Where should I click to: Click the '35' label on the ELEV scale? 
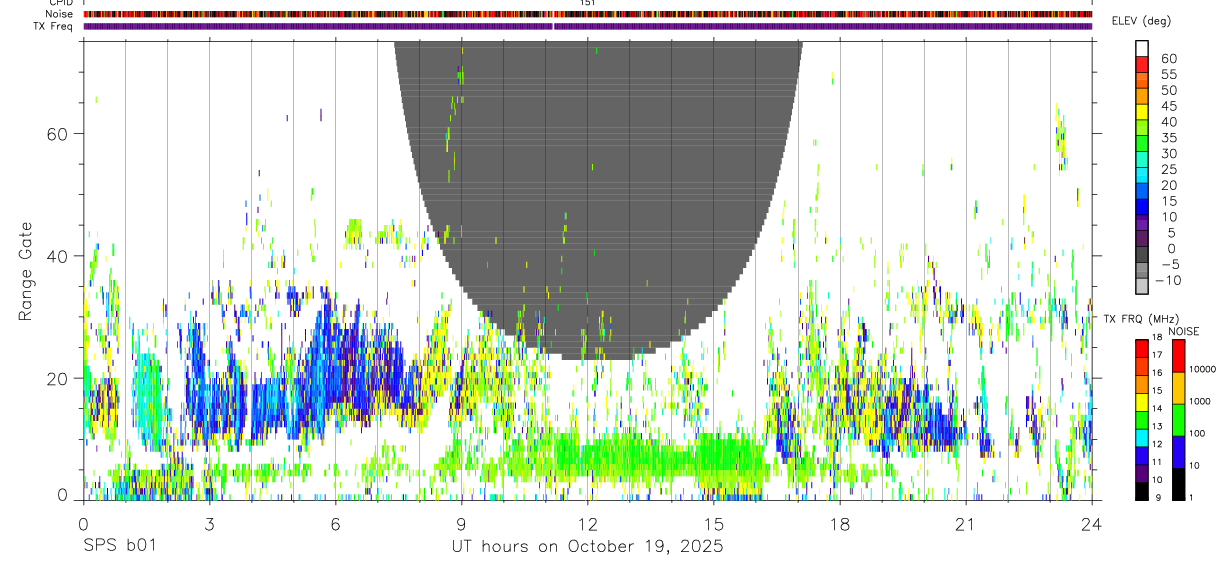(x=1168, y=138)
